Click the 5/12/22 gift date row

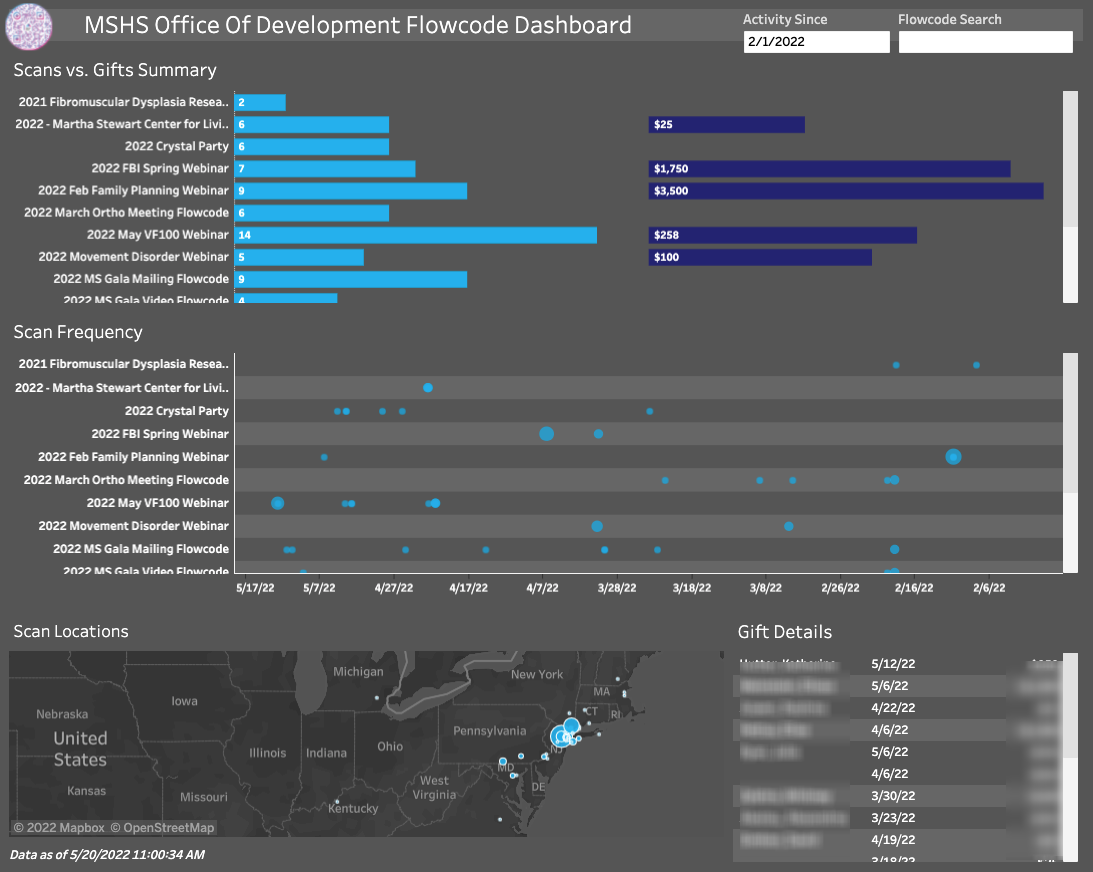click(893, 664)
